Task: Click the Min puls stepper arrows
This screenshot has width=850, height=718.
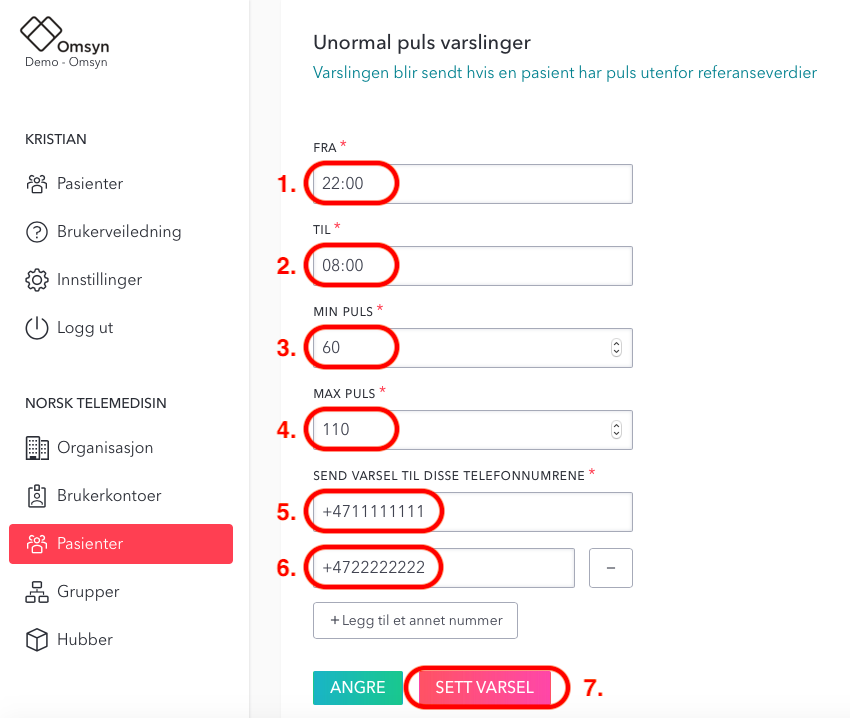Action: [616, 348]
